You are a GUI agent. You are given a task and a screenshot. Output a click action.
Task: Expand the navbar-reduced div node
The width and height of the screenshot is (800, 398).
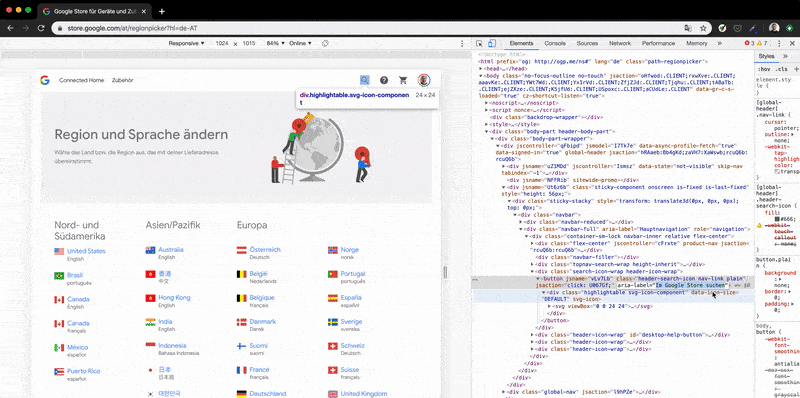(x=521, y=222)
